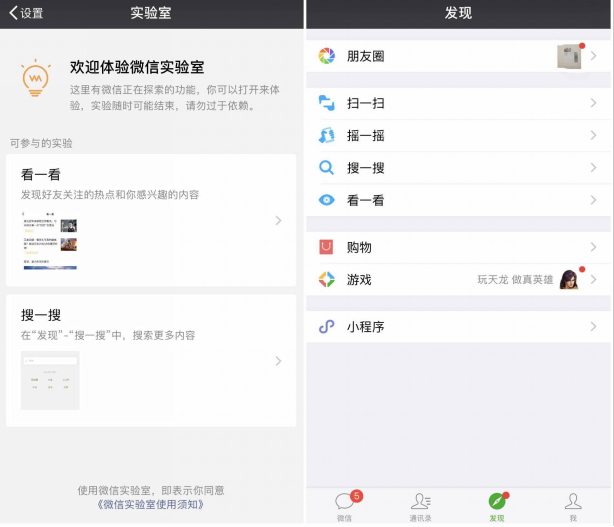Screen dimensions: 614x527
Task: Click the WeChat lab lightbulb icon
Action: pyautogui.click(x=36, y=78)
